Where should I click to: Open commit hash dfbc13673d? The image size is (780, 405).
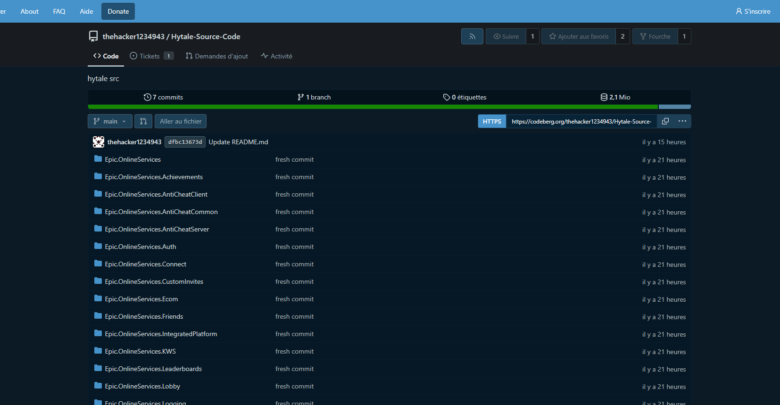click(185, 142)
